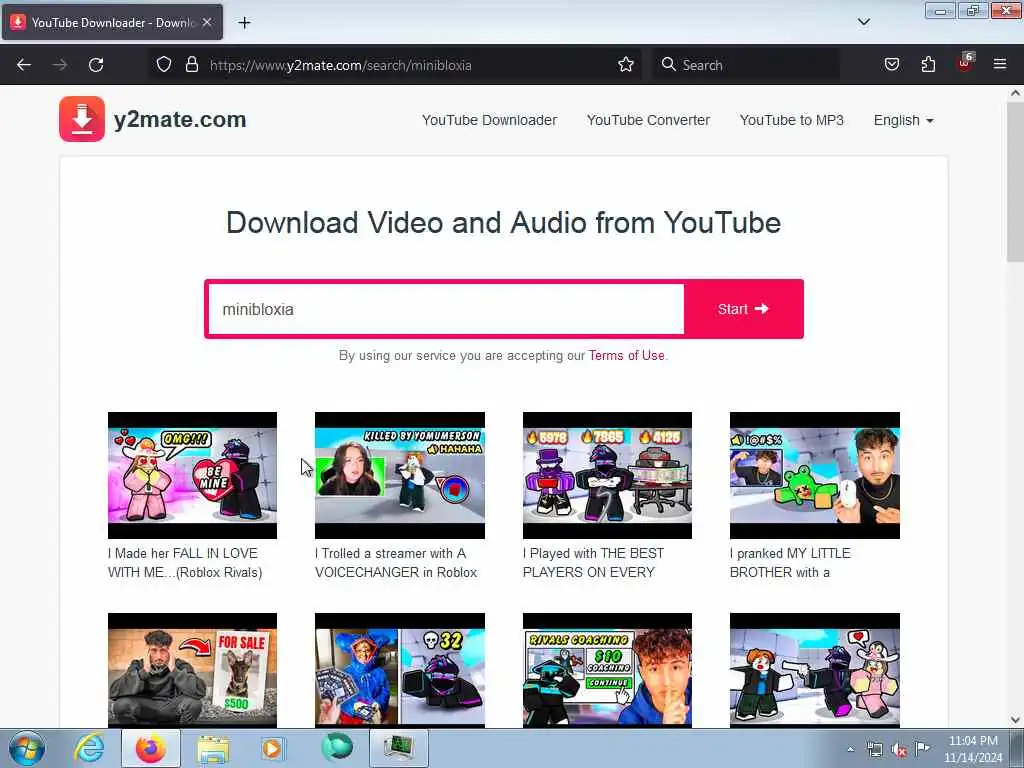Image resolution: width=1024 pixels, height=768 pixels.
Task: Reload the page with refresh icon
Action: [96, 65]
